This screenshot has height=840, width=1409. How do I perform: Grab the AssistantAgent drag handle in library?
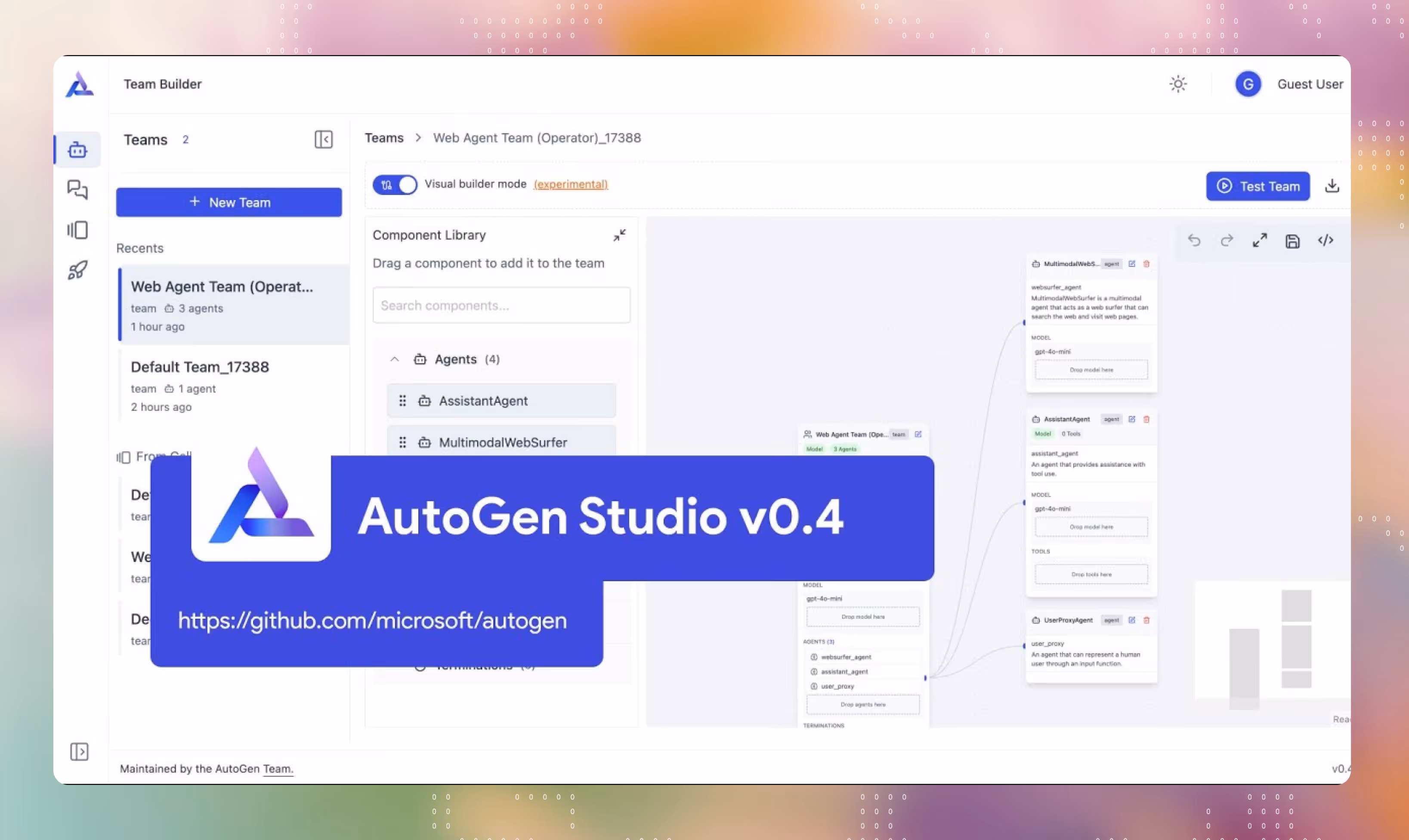click(402, 401)
